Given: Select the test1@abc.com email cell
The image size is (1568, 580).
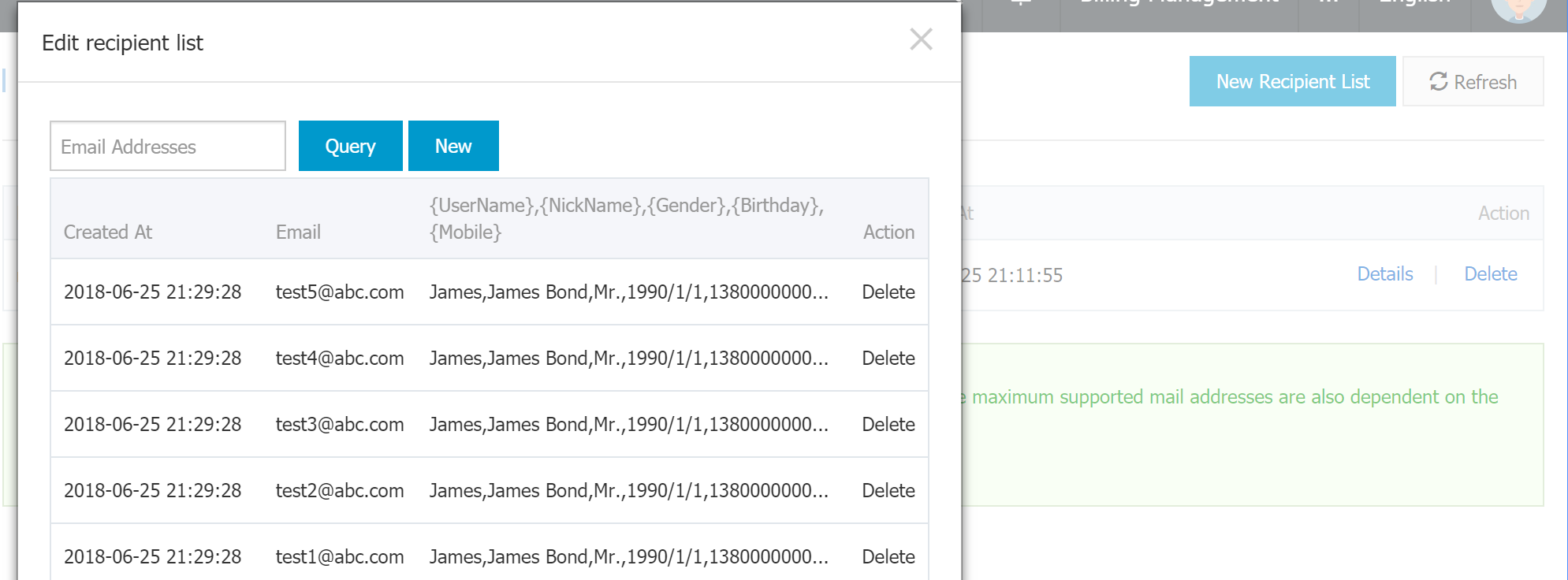Looking at the screenshot, I should coord(340,557).
